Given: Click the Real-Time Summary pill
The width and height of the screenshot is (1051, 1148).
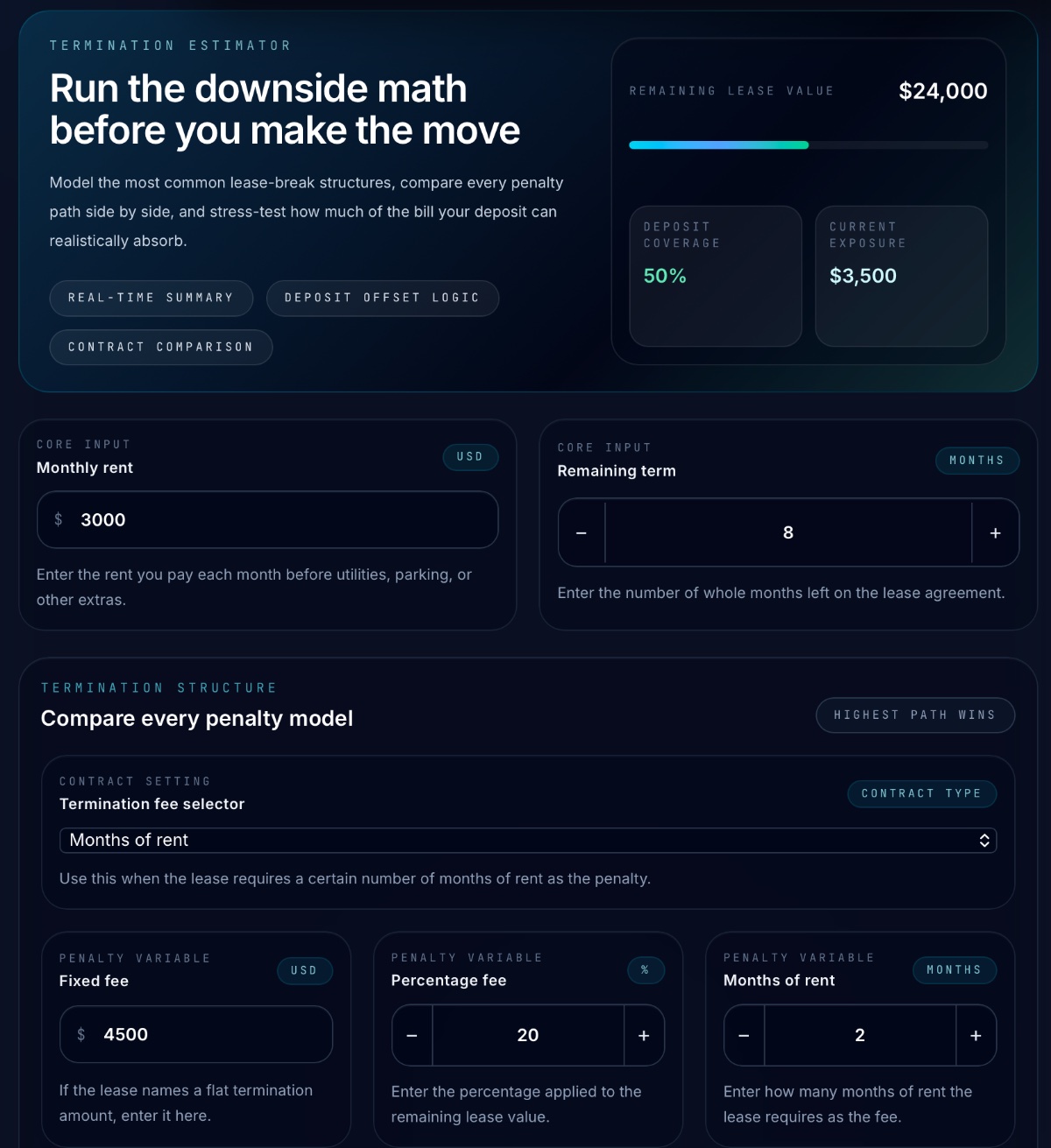Looking at the screenshot, I should click(152, 298).
